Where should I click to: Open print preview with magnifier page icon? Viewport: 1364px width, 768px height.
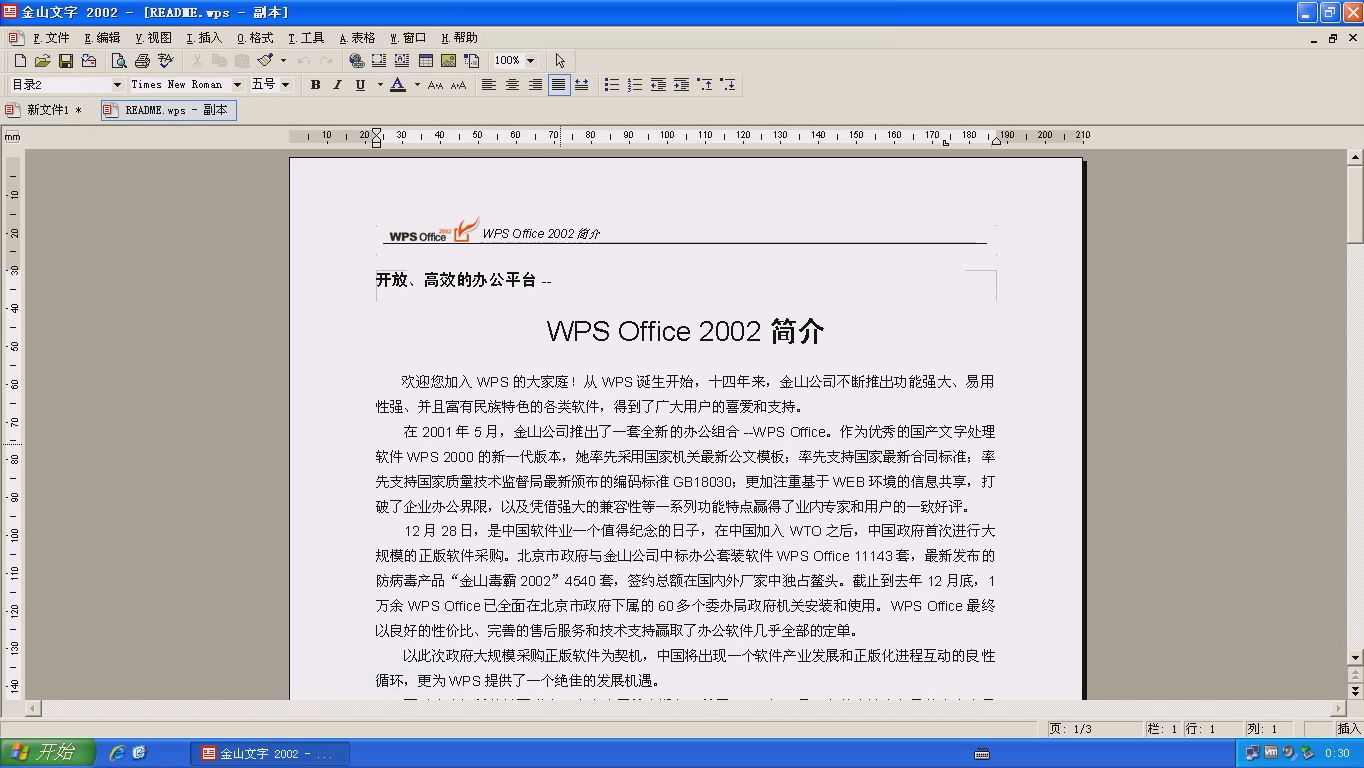point(119,61)
